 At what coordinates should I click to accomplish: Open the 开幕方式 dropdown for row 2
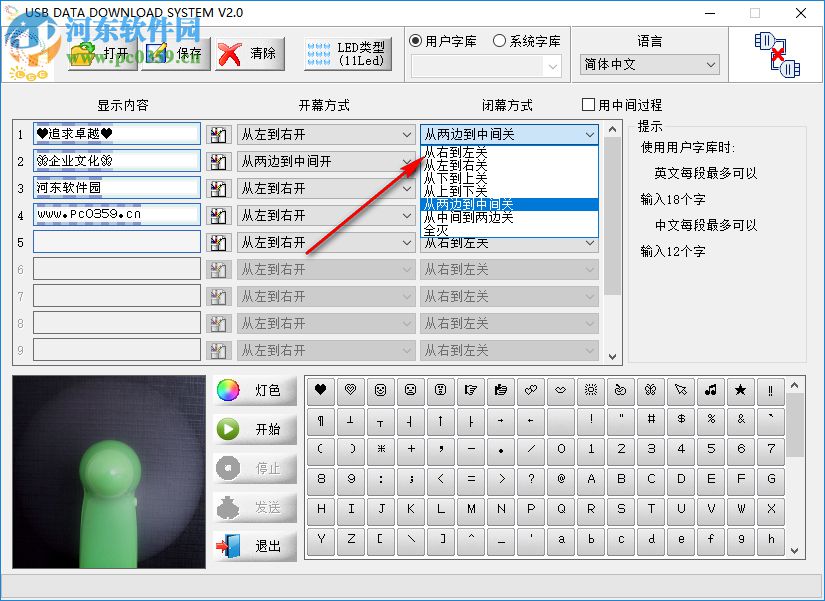pyautogui.click(x=326, y=160)
